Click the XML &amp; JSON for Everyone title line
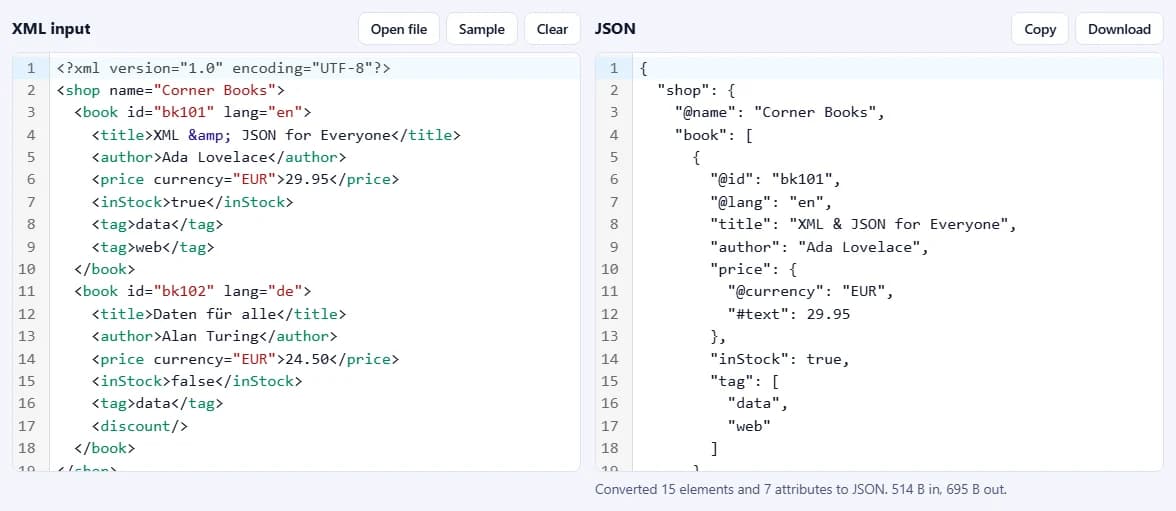Image resolution: width=1176 pixels, height=511 pixels. (276, 136)
